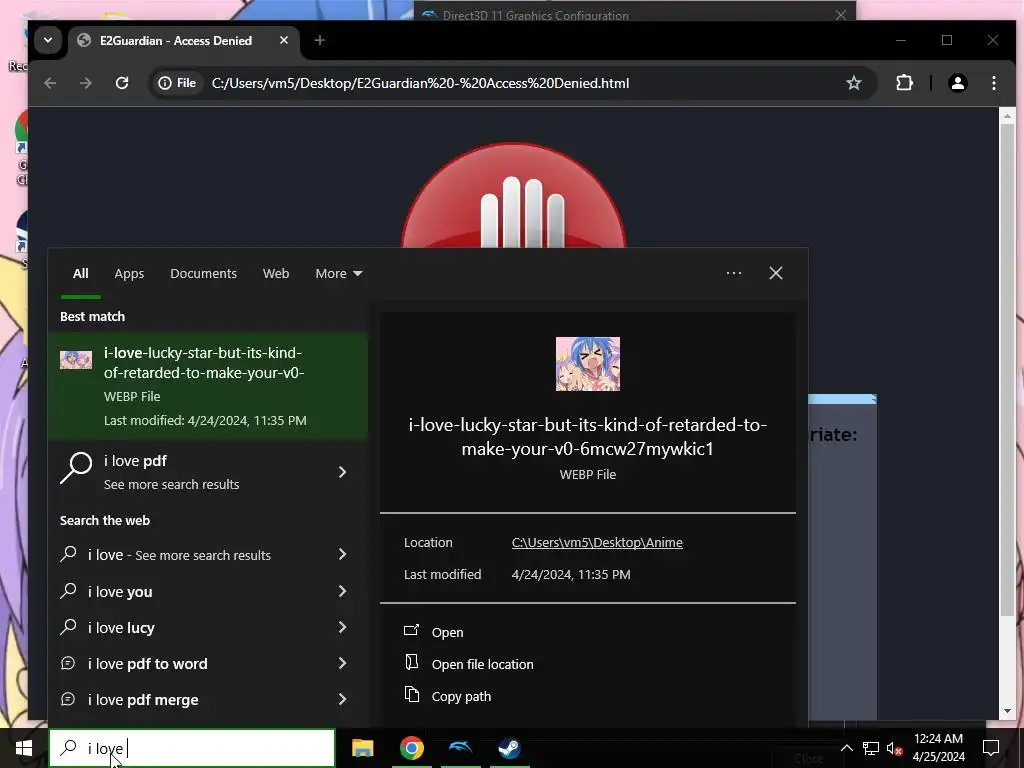Select 'i love pdf to word' suggestion
This screenshot has width=1024, height=768.
click(183, 664)
